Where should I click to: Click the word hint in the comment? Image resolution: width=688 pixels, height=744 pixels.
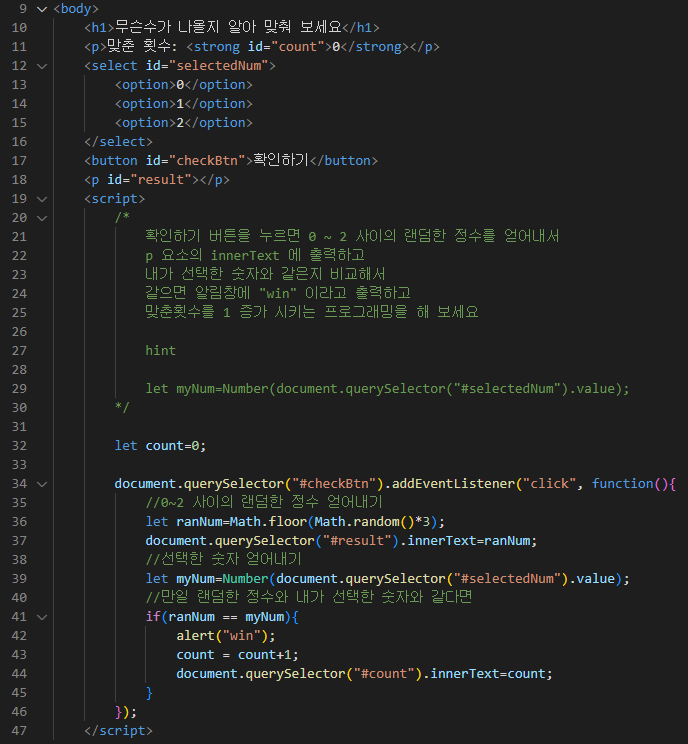coord(160,351)
